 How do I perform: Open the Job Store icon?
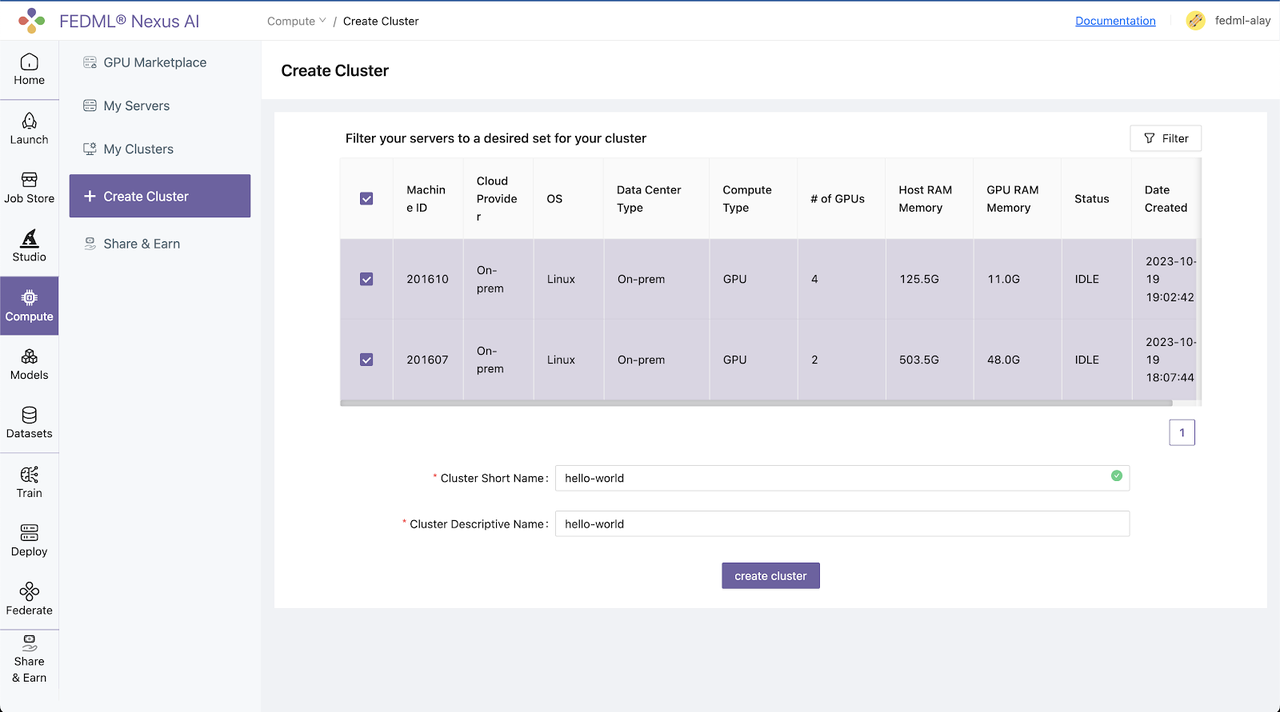click(29, 180)
